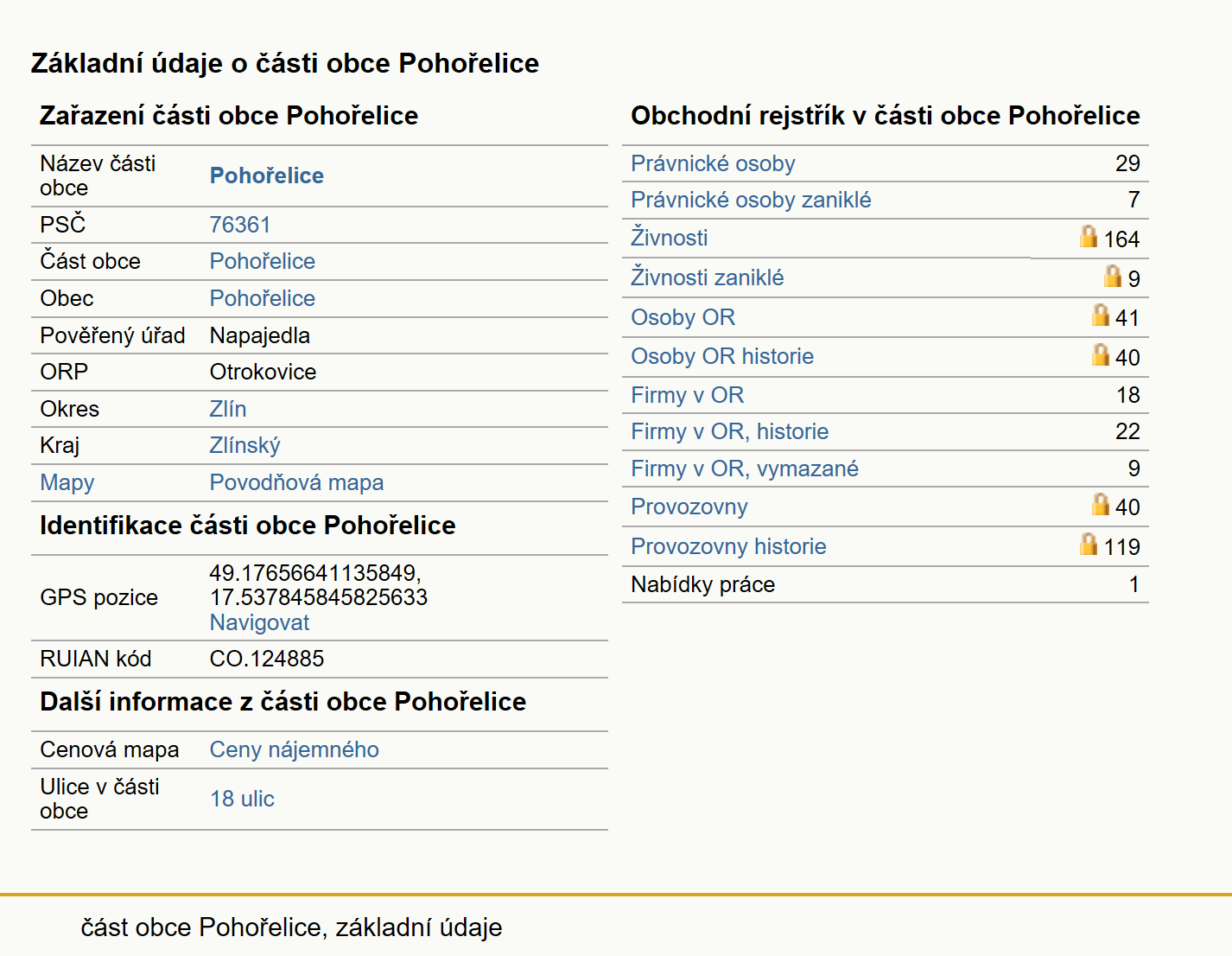
Task: Open Právnické osoby zaniklé listing
Action: click(x=751, y=200)
